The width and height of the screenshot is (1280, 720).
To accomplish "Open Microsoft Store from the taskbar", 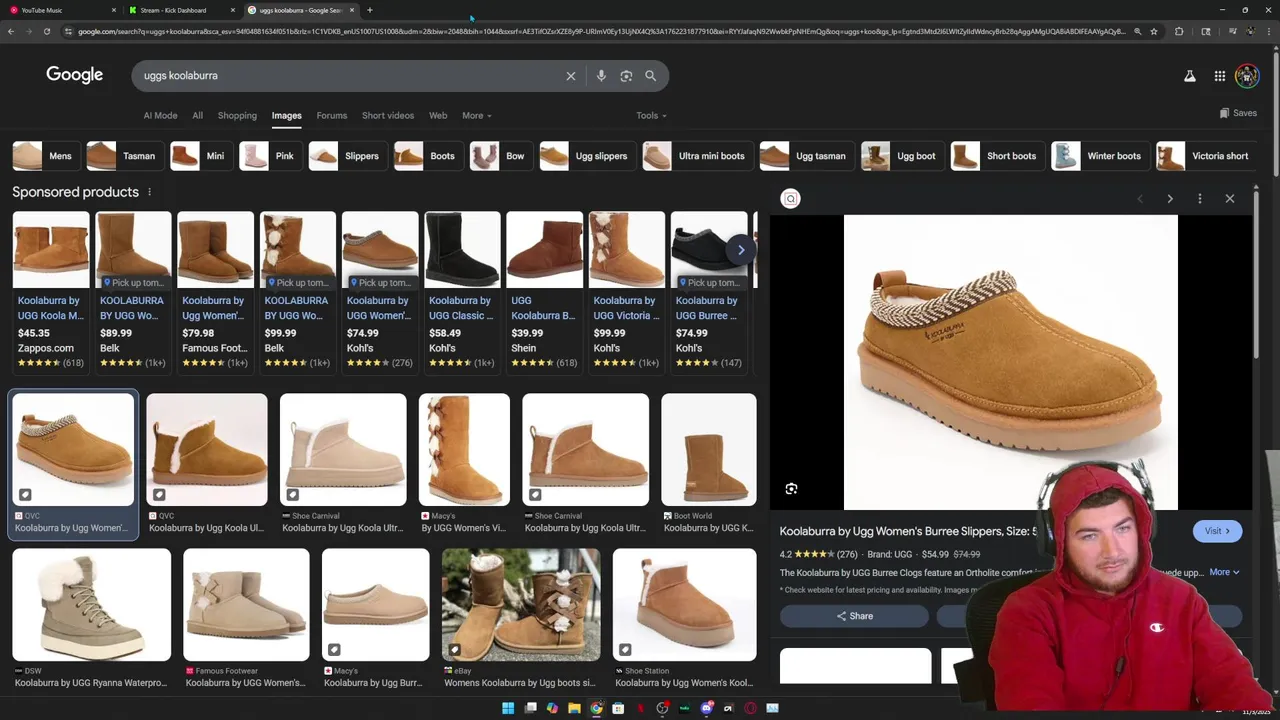I will (618, 708).
